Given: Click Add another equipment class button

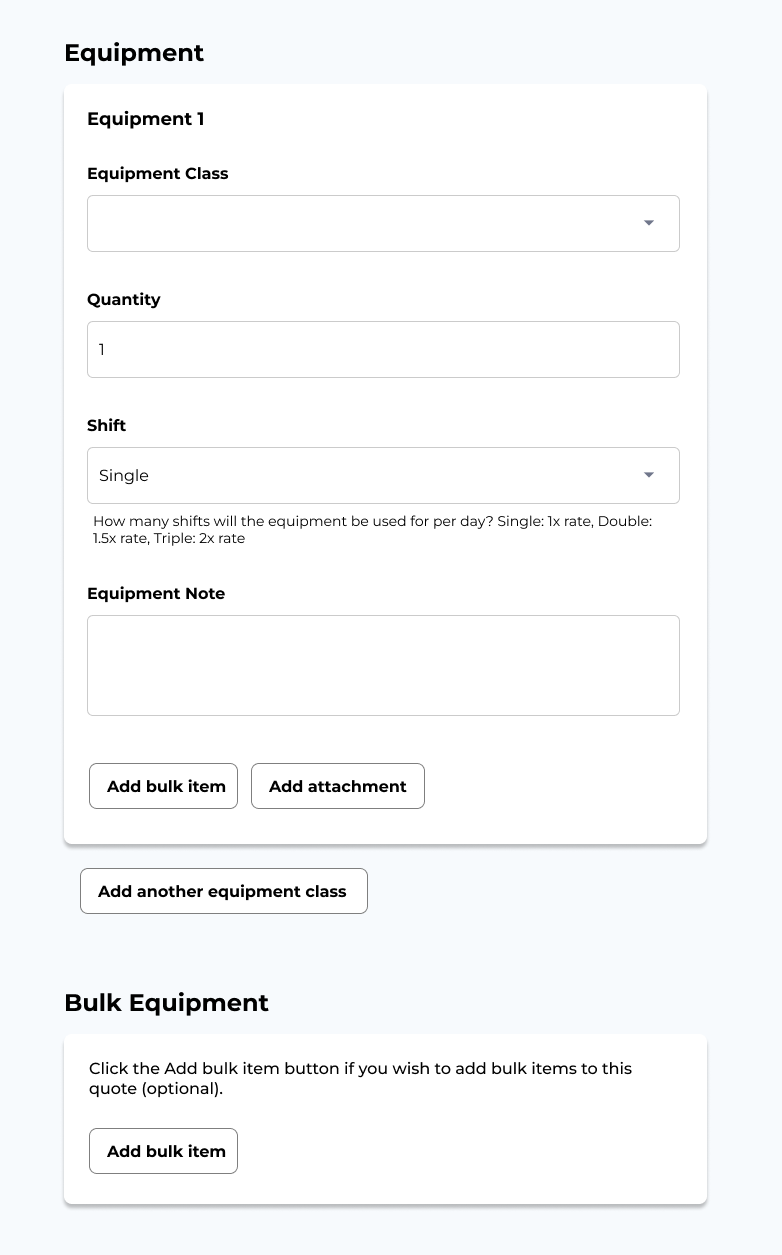Looking at the screenshot, I should point(224,891).
